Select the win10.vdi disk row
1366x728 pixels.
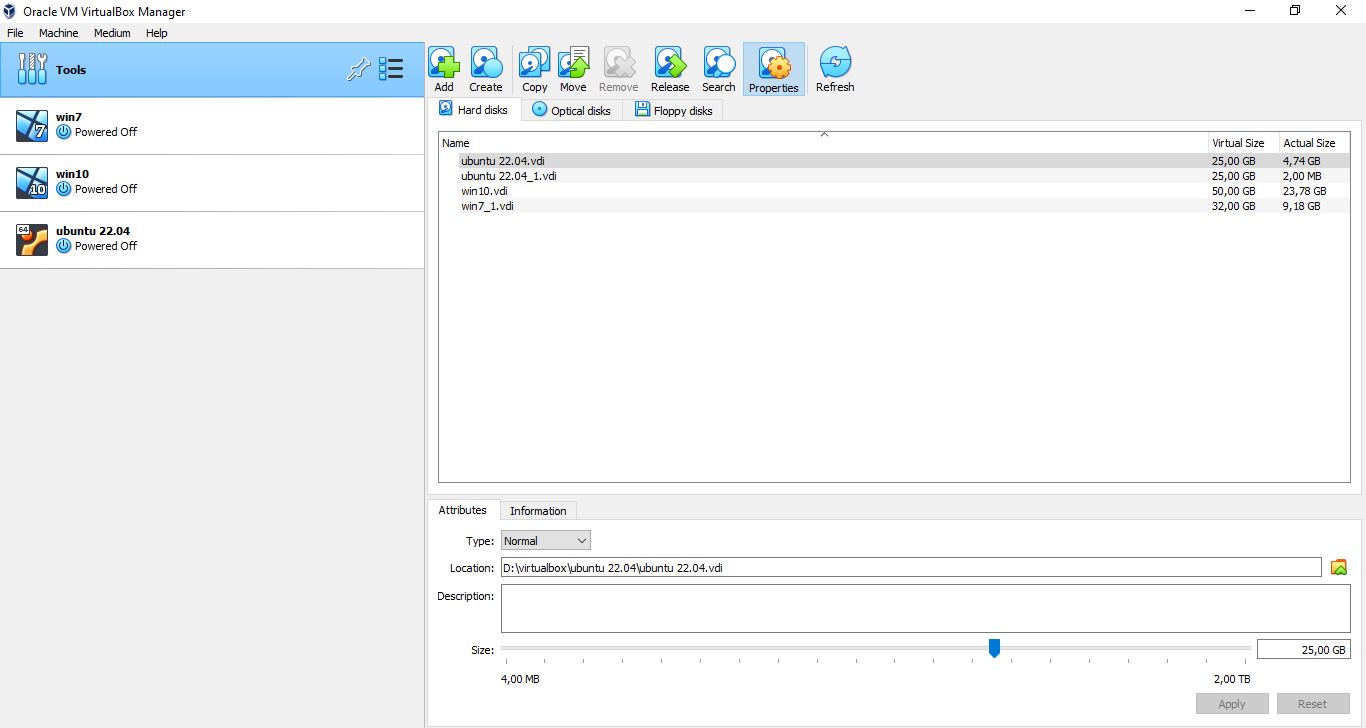894,191
